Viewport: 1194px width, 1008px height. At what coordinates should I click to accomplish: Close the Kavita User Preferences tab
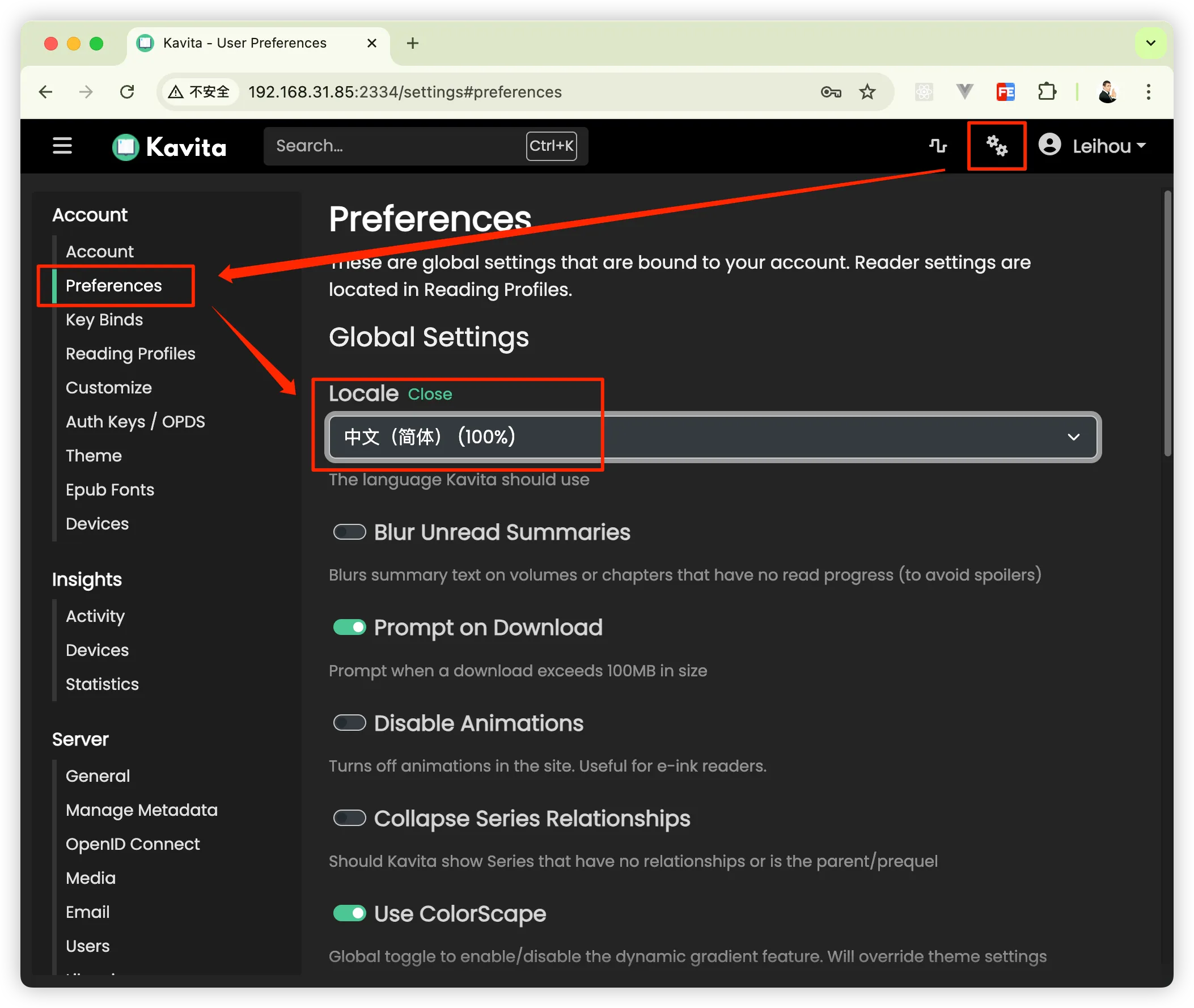point(371,44)
